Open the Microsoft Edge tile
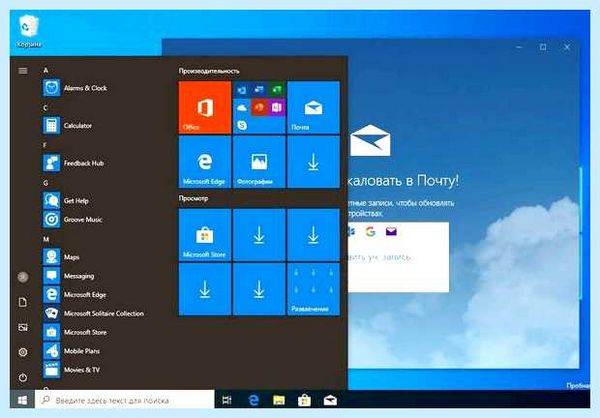600x418 pixels. [205, 162]
